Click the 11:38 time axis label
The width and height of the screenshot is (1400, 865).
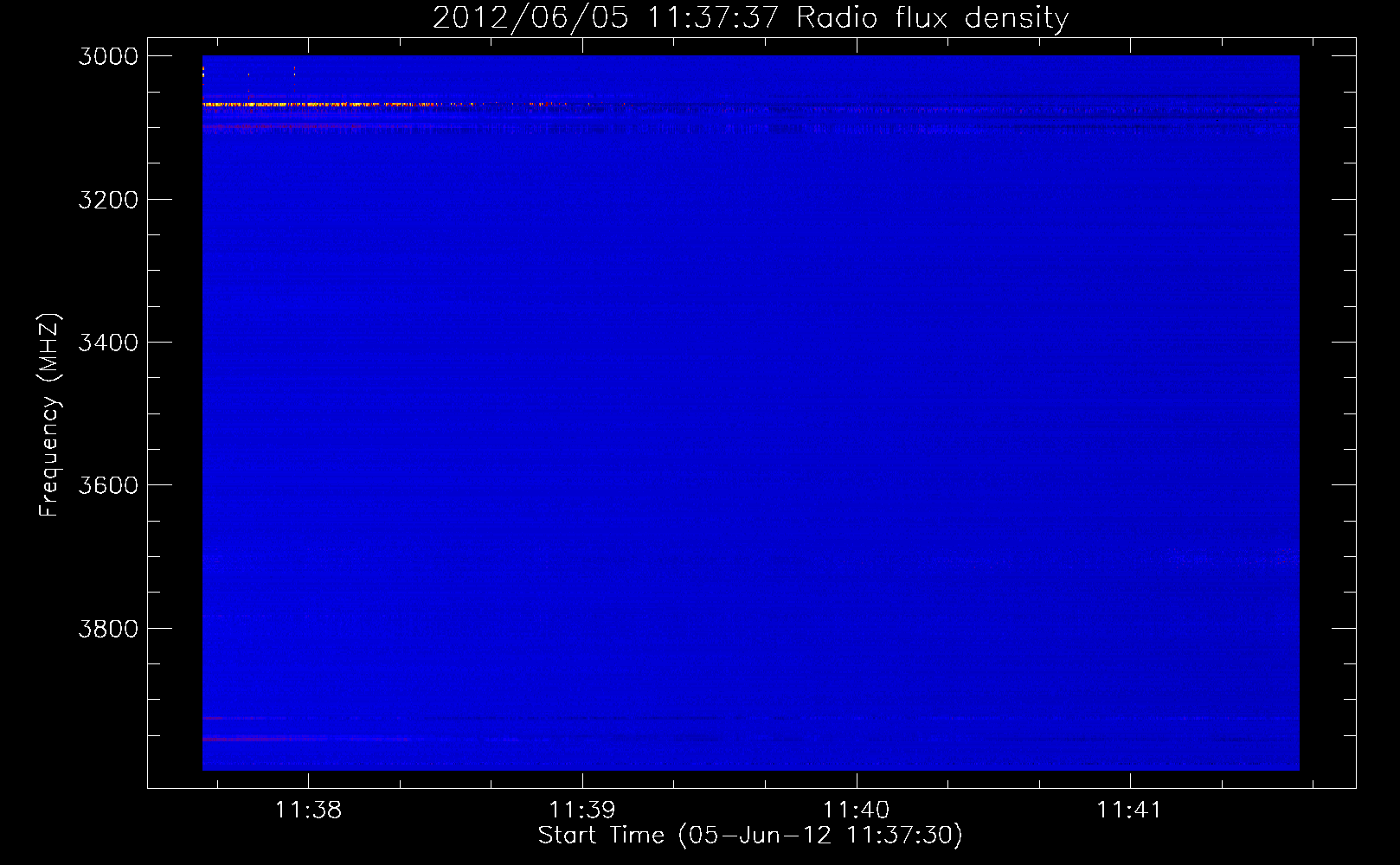pyautogui.click(x=308, y=811)
